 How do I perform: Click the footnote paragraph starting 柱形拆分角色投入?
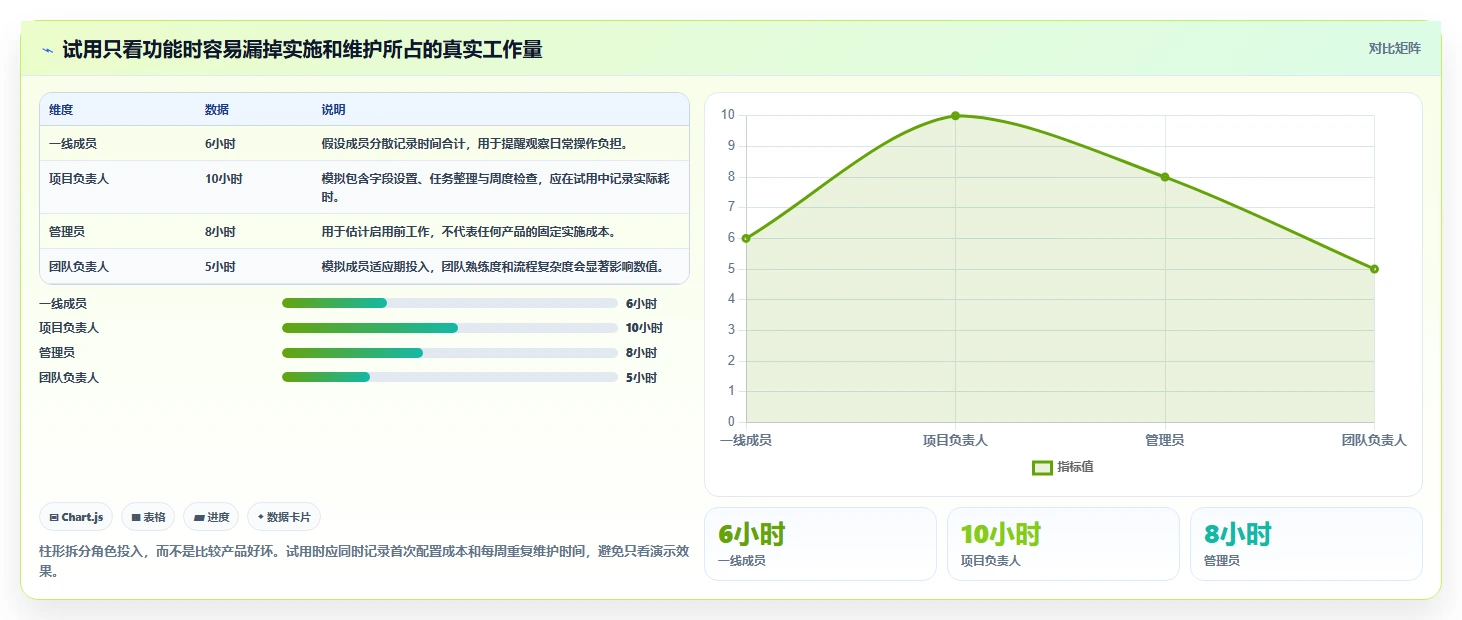click(364, 561)
